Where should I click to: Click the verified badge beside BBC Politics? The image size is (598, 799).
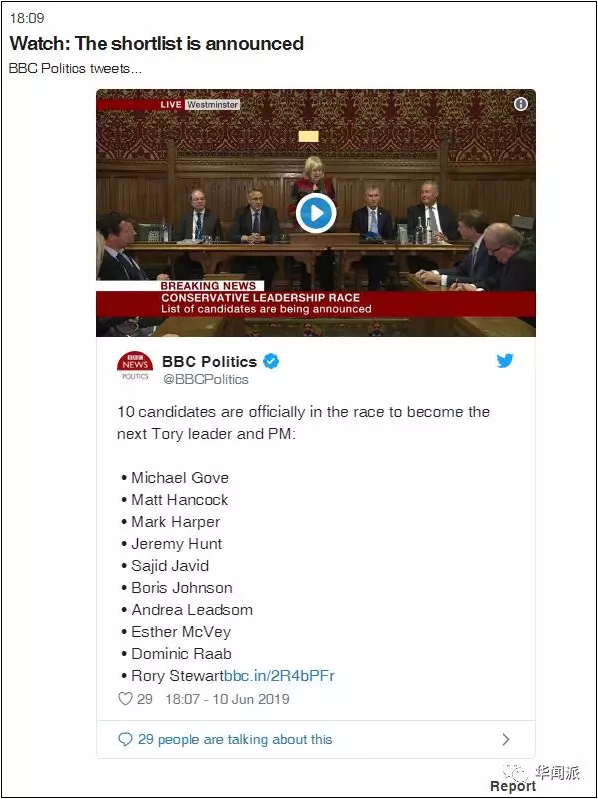[270, 362]
